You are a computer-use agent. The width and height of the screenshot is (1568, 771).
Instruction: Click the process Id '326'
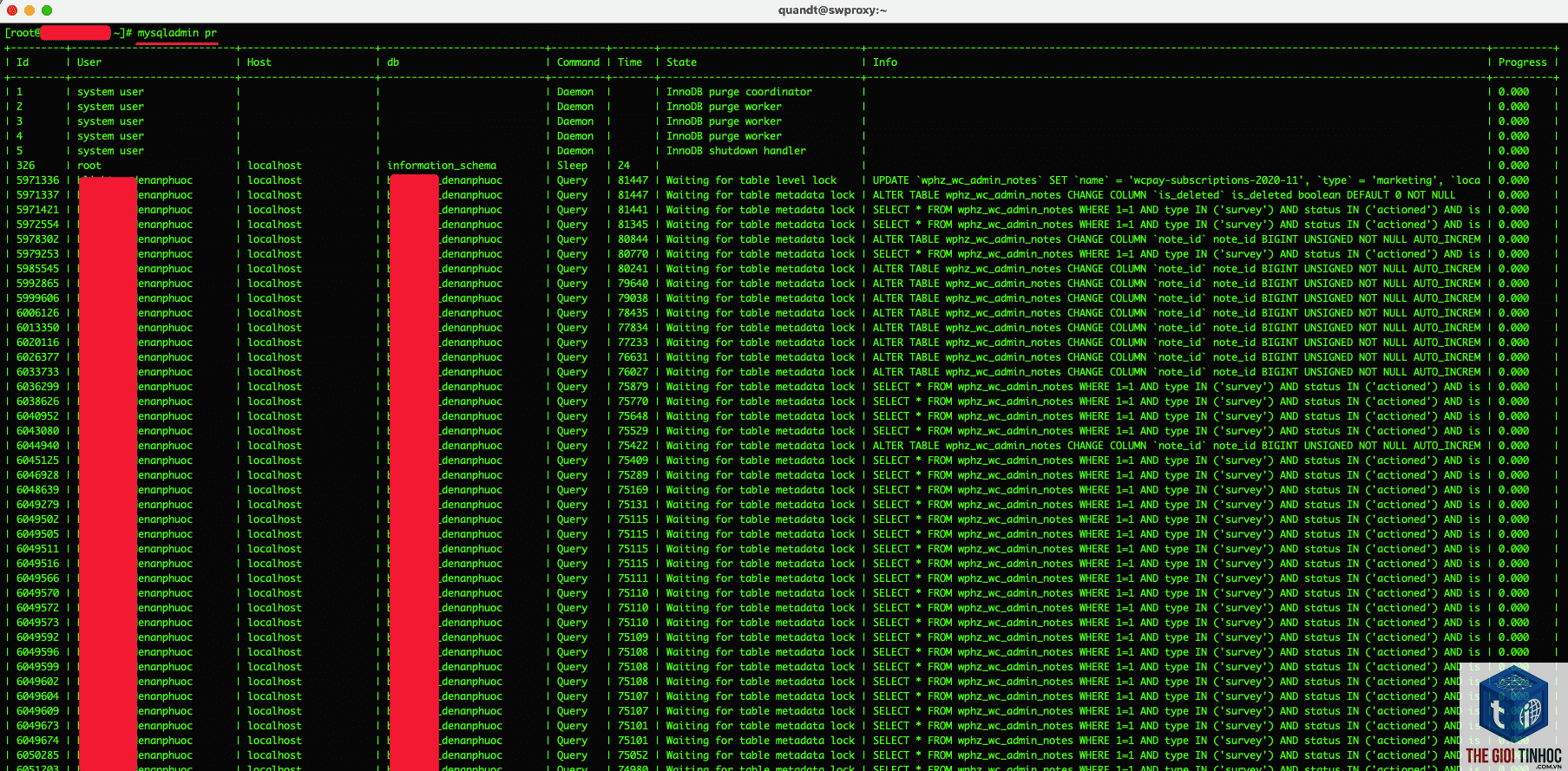[x=25, y=166]
